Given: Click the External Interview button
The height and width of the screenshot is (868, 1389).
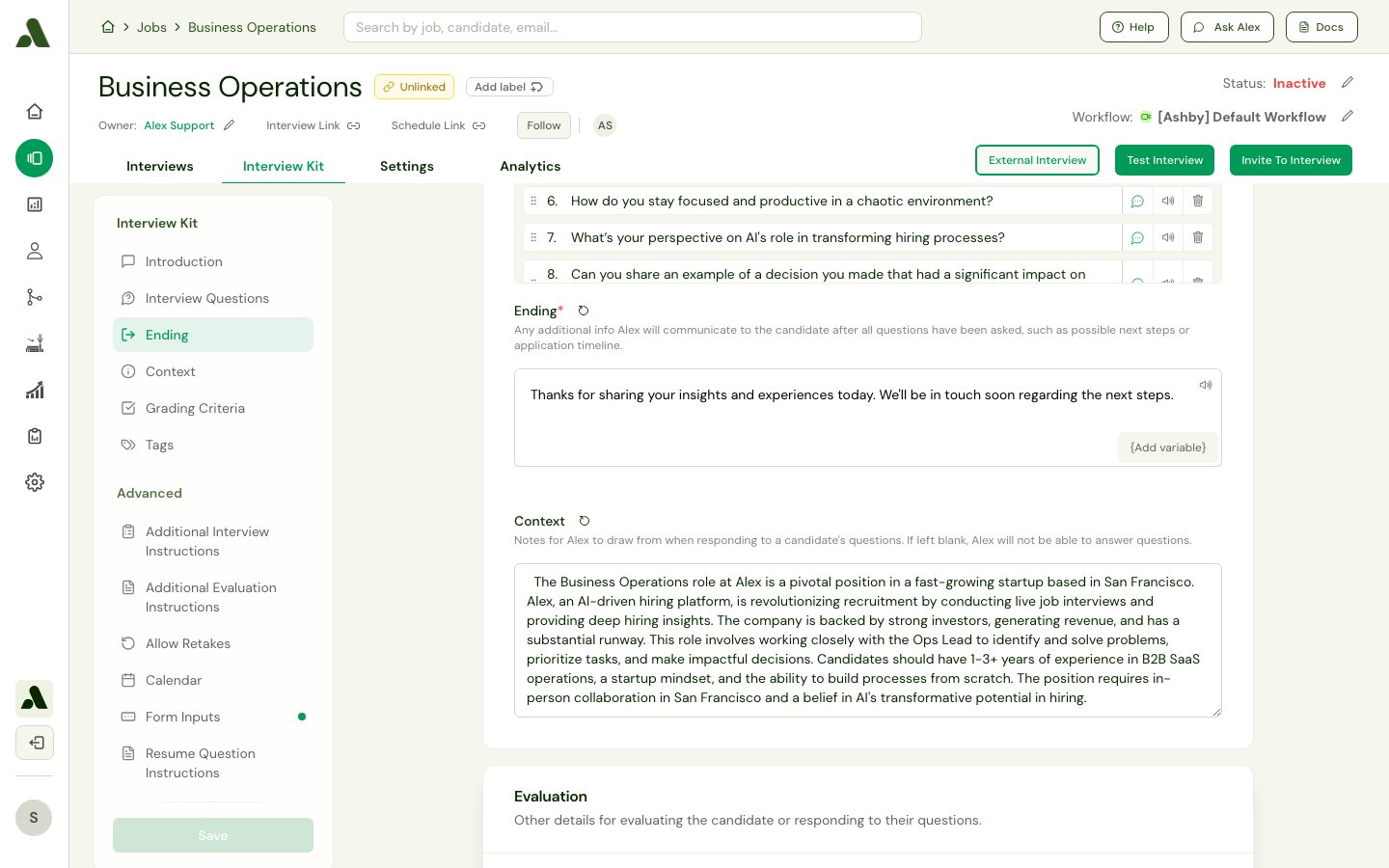Looking at the screenshot, I should [x=1037, y=160].
